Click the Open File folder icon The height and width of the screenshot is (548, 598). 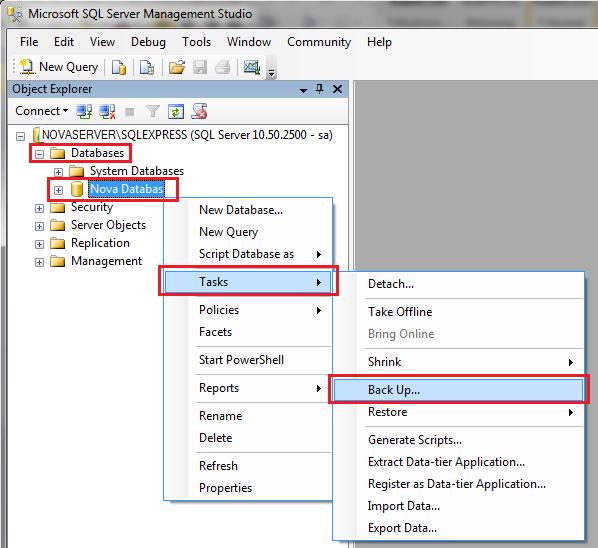pyautogui.click(x=177, y=67)
